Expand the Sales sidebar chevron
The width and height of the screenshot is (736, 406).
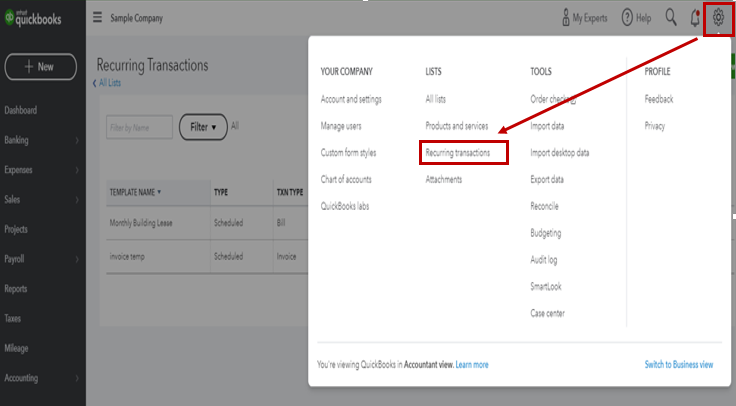pos(77,199)
